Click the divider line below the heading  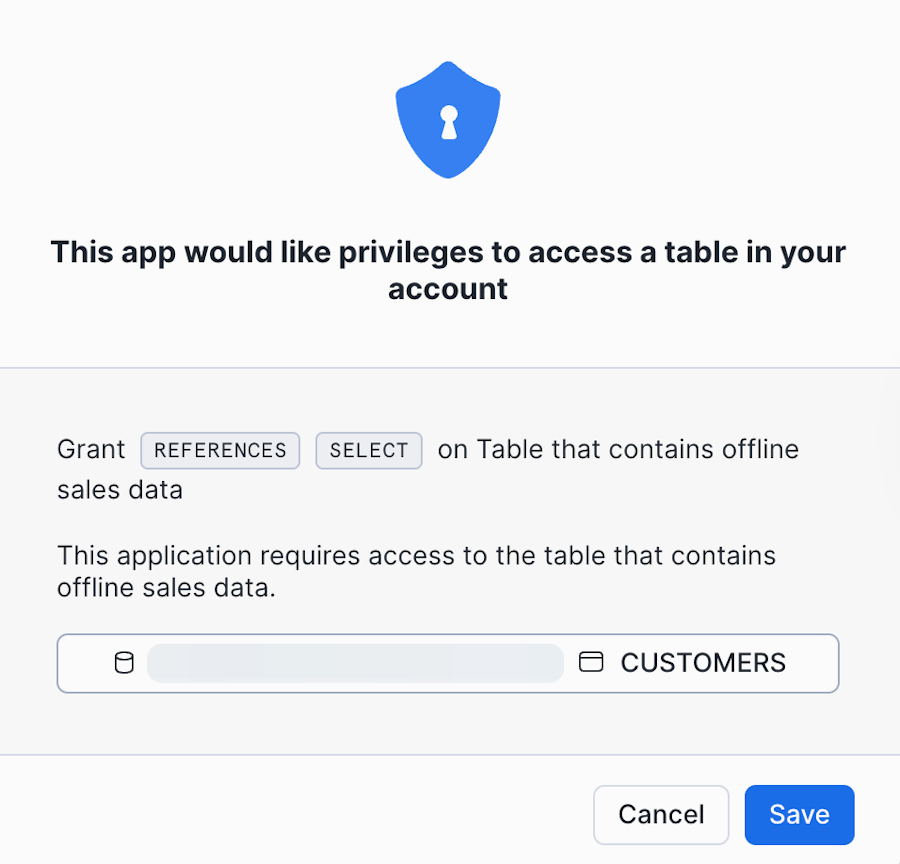coord(450,368)
